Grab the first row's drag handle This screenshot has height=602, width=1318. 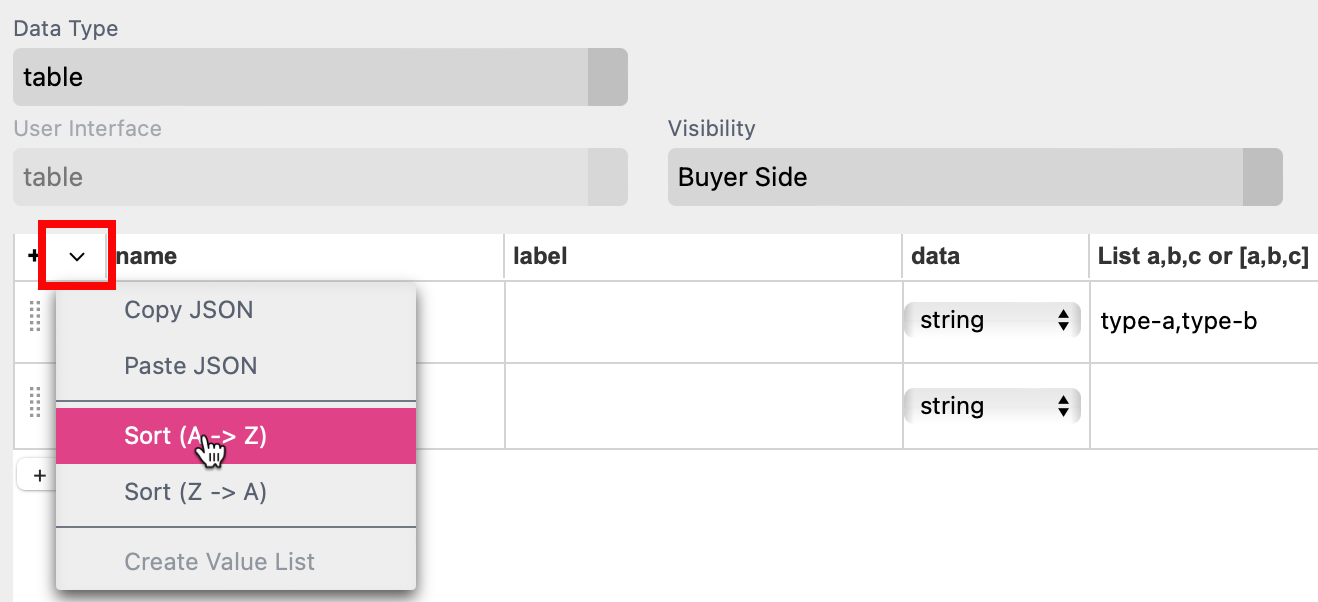[x=34, y=318]
